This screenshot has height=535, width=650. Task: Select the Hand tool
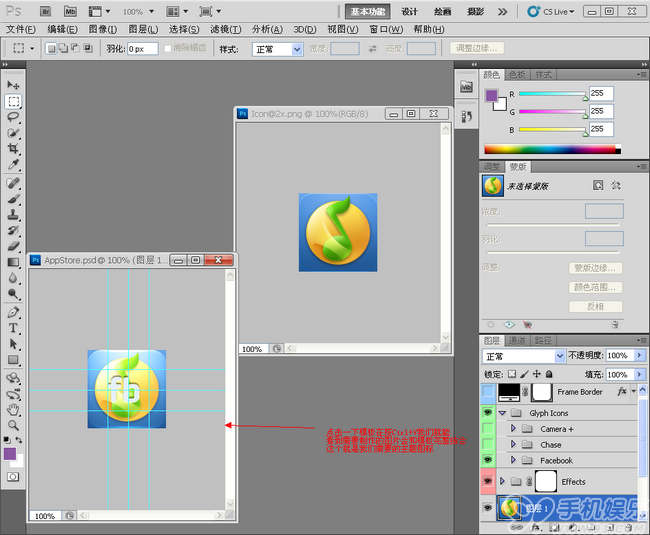click(13, 409)
